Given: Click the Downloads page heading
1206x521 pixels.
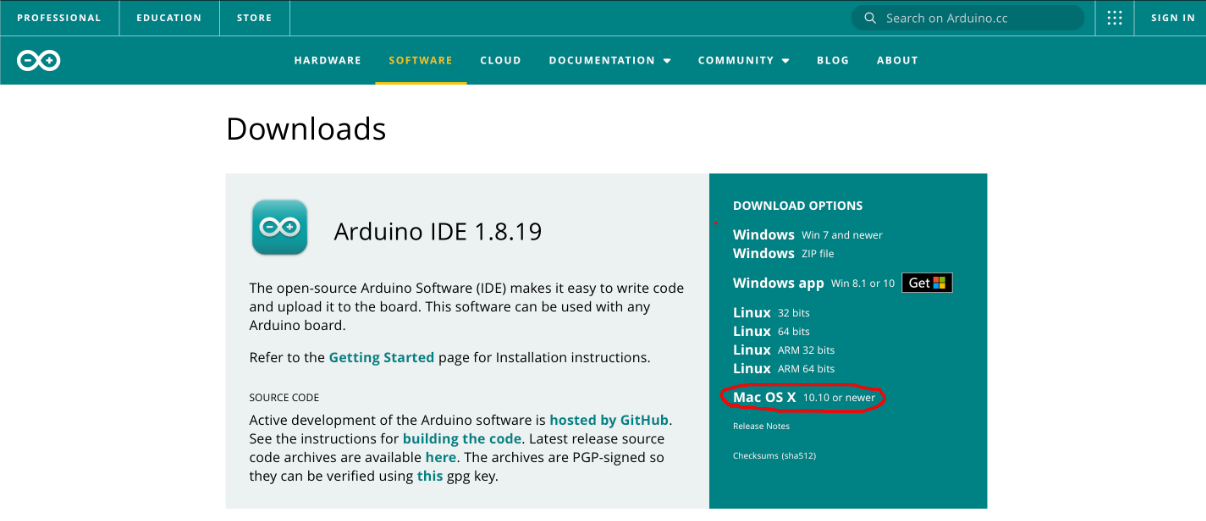Looking at the screenshot, I should tap(306, 129).
